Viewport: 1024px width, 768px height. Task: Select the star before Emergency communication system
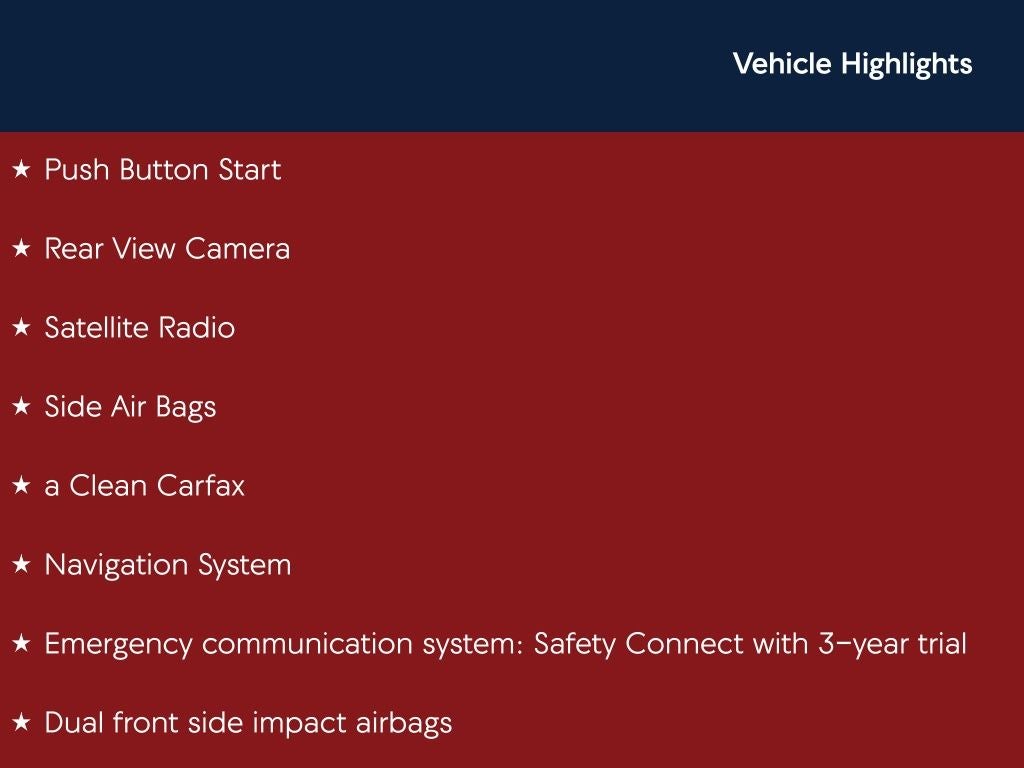21,645
